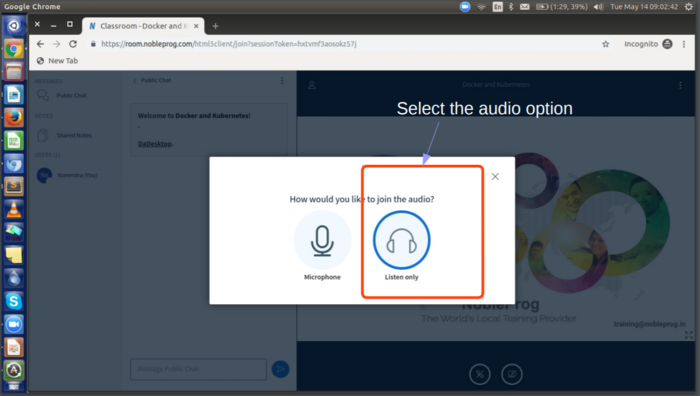Open the Bluetooth indicator menu
700x396 pixels.
[511, 7]
